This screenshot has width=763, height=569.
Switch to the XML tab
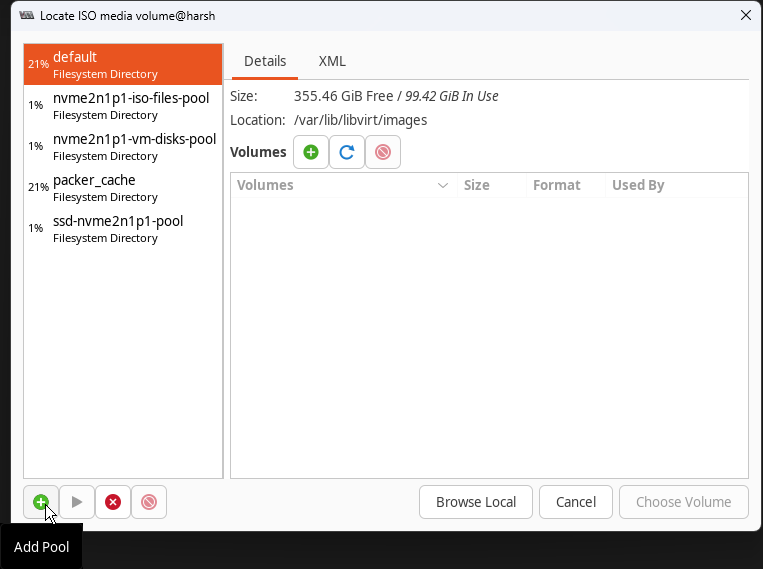[332, 61]
